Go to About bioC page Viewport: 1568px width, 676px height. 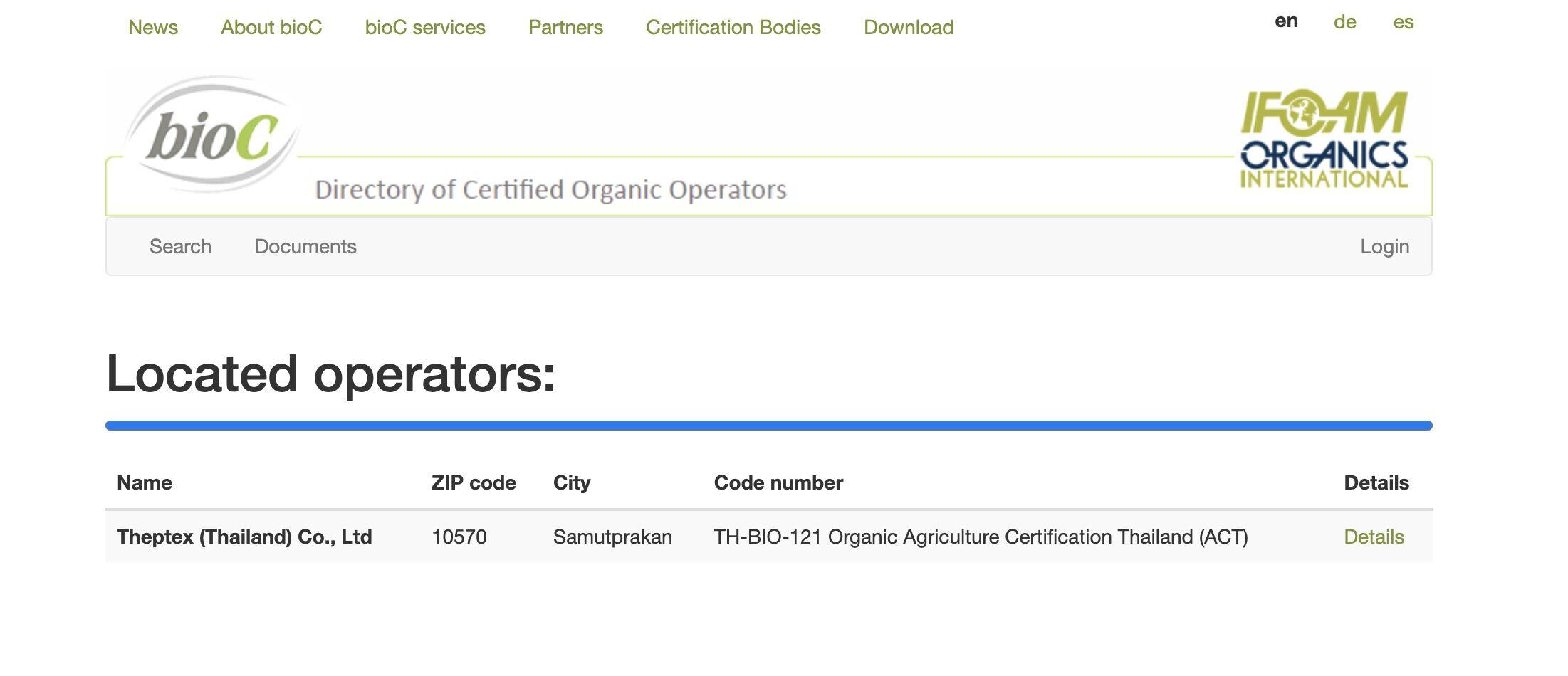[x=271, y=28]
